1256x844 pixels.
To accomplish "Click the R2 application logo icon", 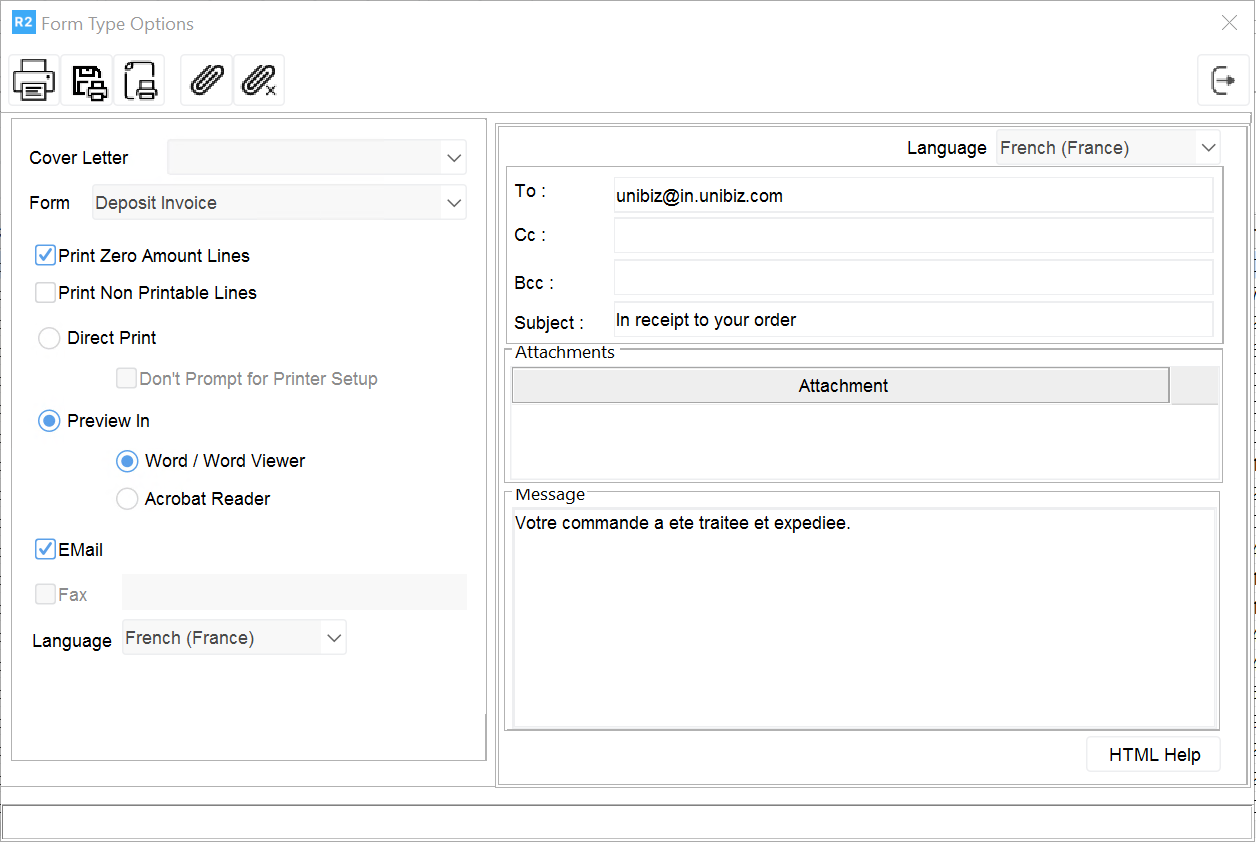I will click(23, 23).
